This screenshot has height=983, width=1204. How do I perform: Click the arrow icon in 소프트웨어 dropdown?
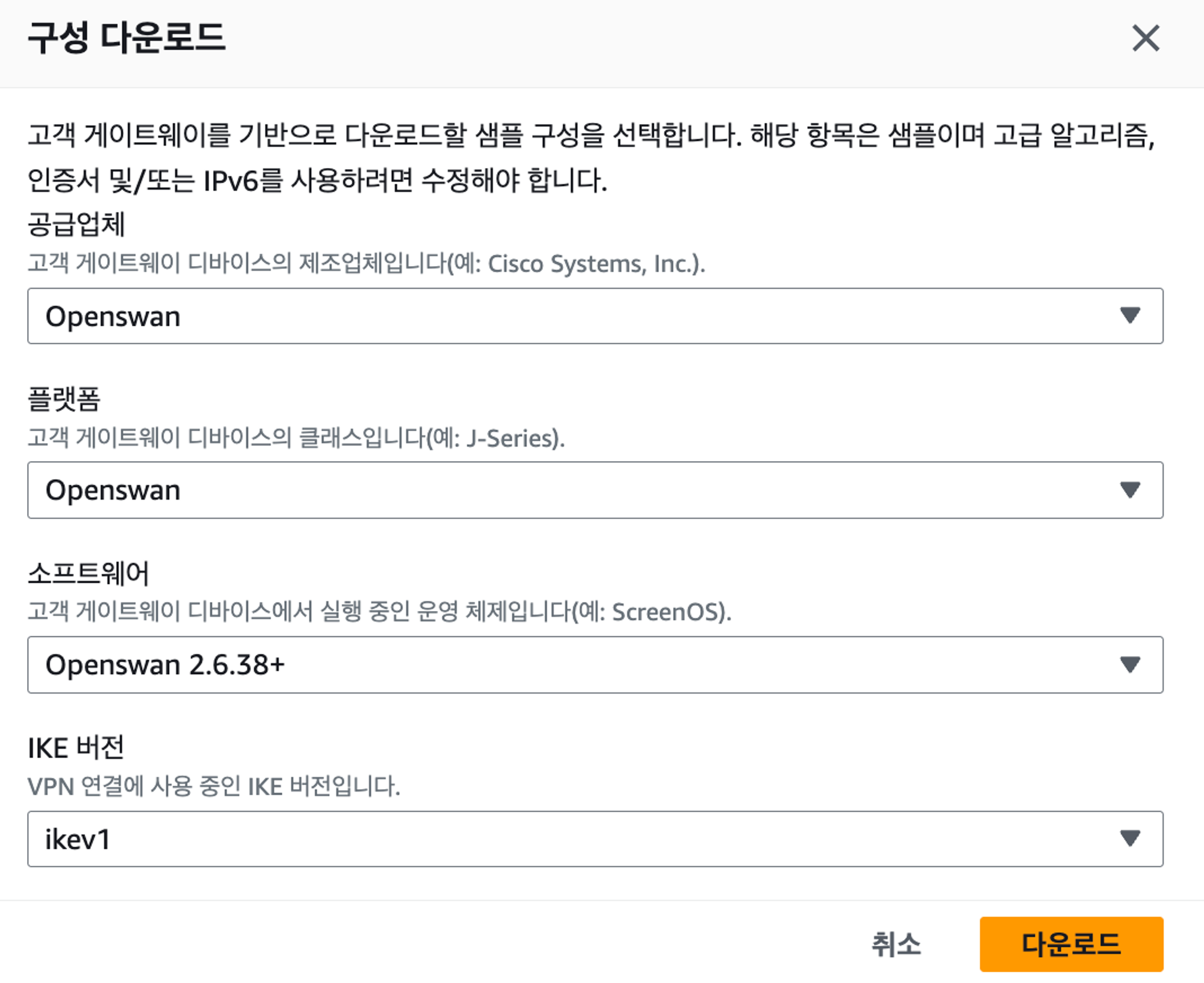(x=1130, y=665)
